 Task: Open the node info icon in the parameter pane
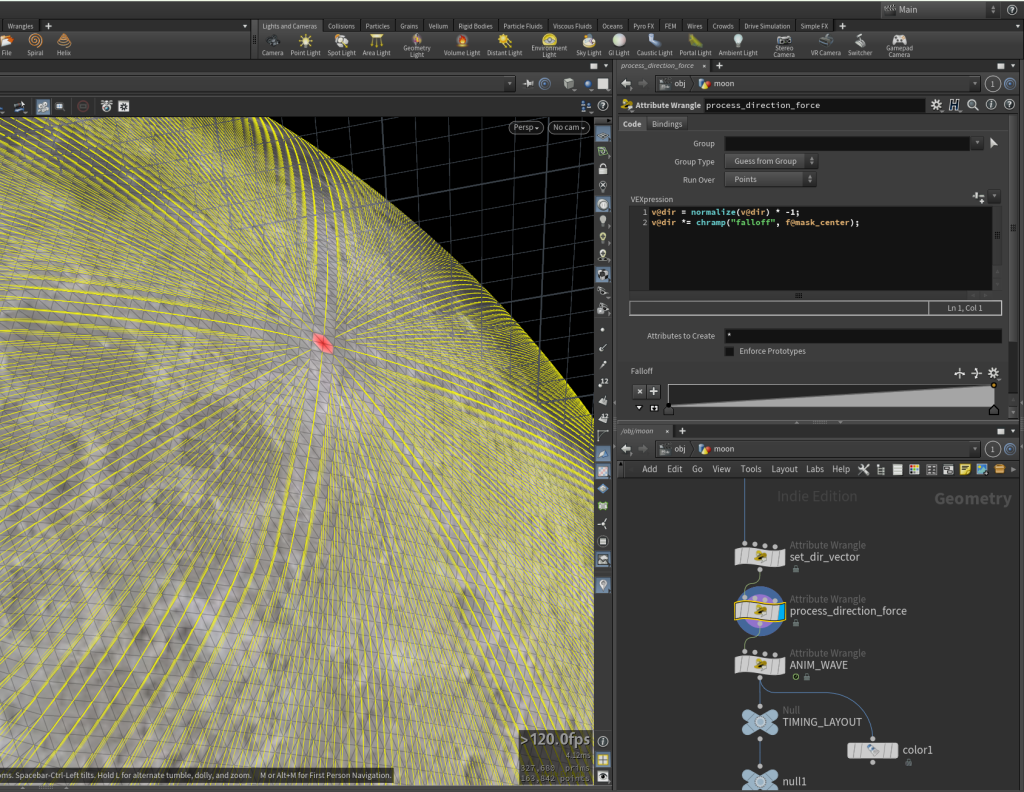(991, 104)
